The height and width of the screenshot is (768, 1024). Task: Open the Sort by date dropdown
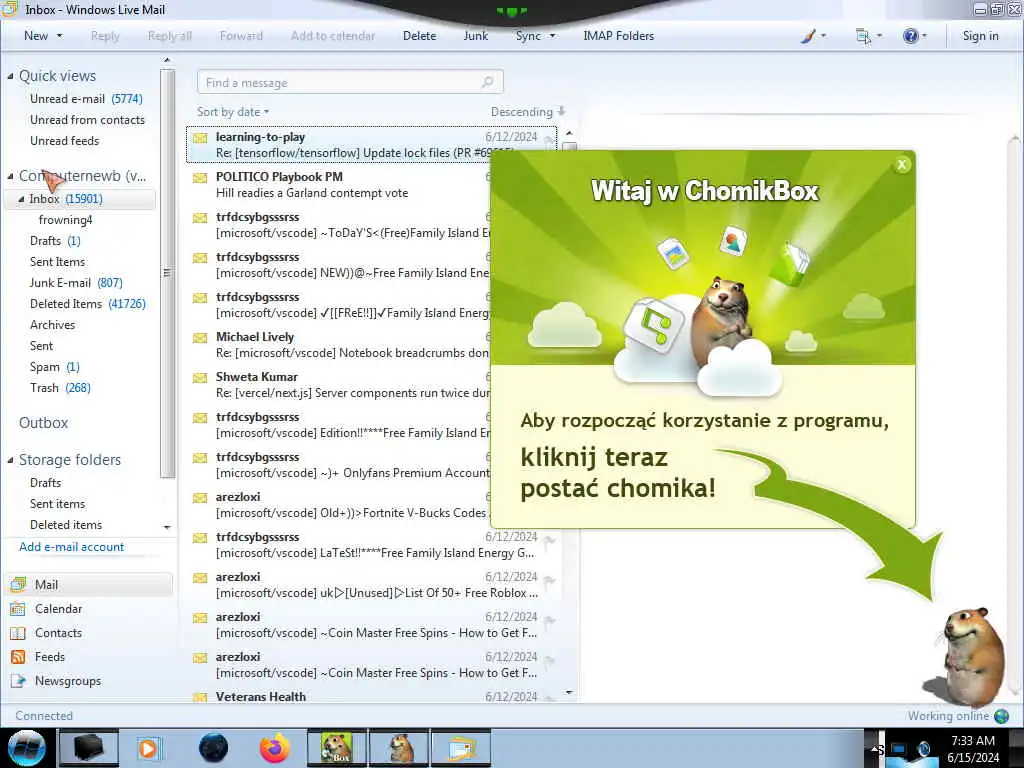point(233,112)
